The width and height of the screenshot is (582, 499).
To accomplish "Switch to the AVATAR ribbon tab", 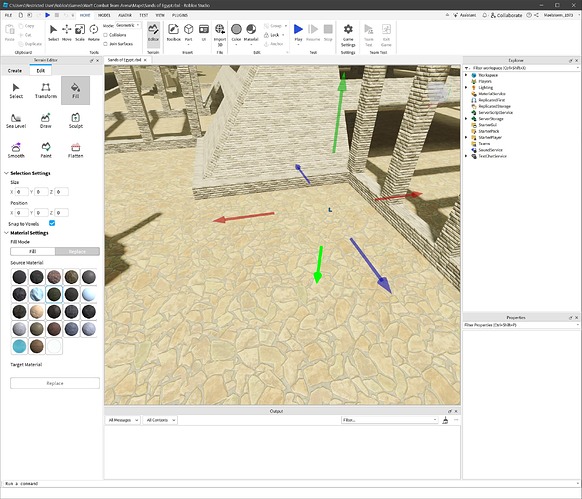I will pyautogui.click(x=125, y=15).
